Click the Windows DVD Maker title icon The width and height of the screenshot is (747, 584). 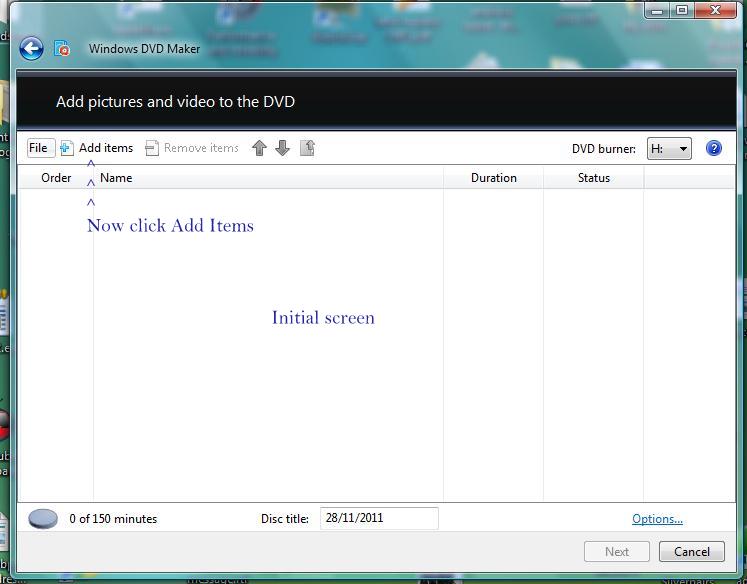tap(62, 49)
